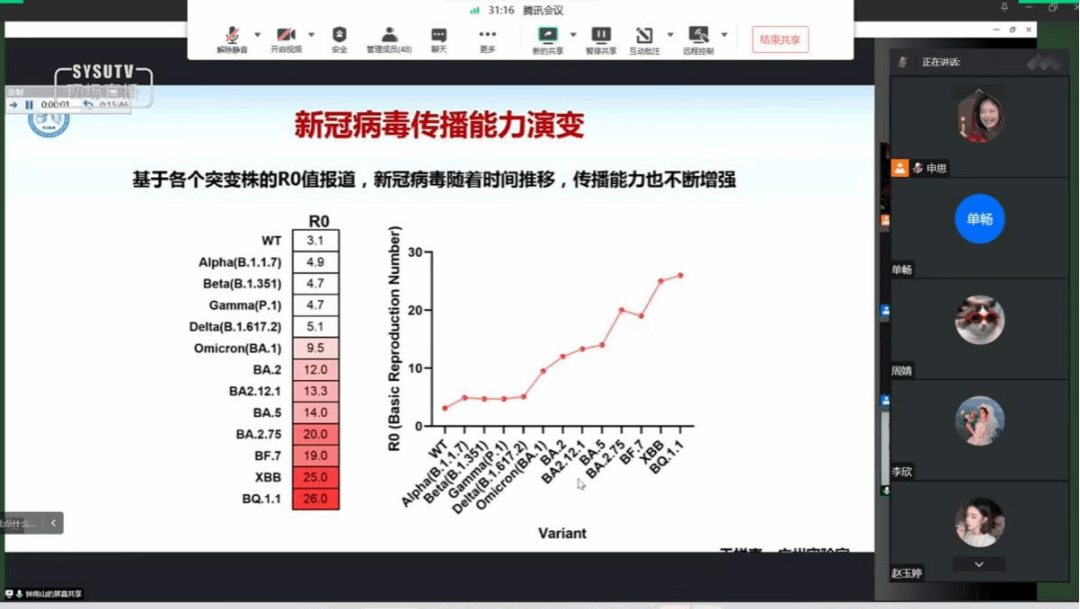Select participant 李欣 video tile
1080x609 pixels.
pyautogui.click(x=979, y=420)
